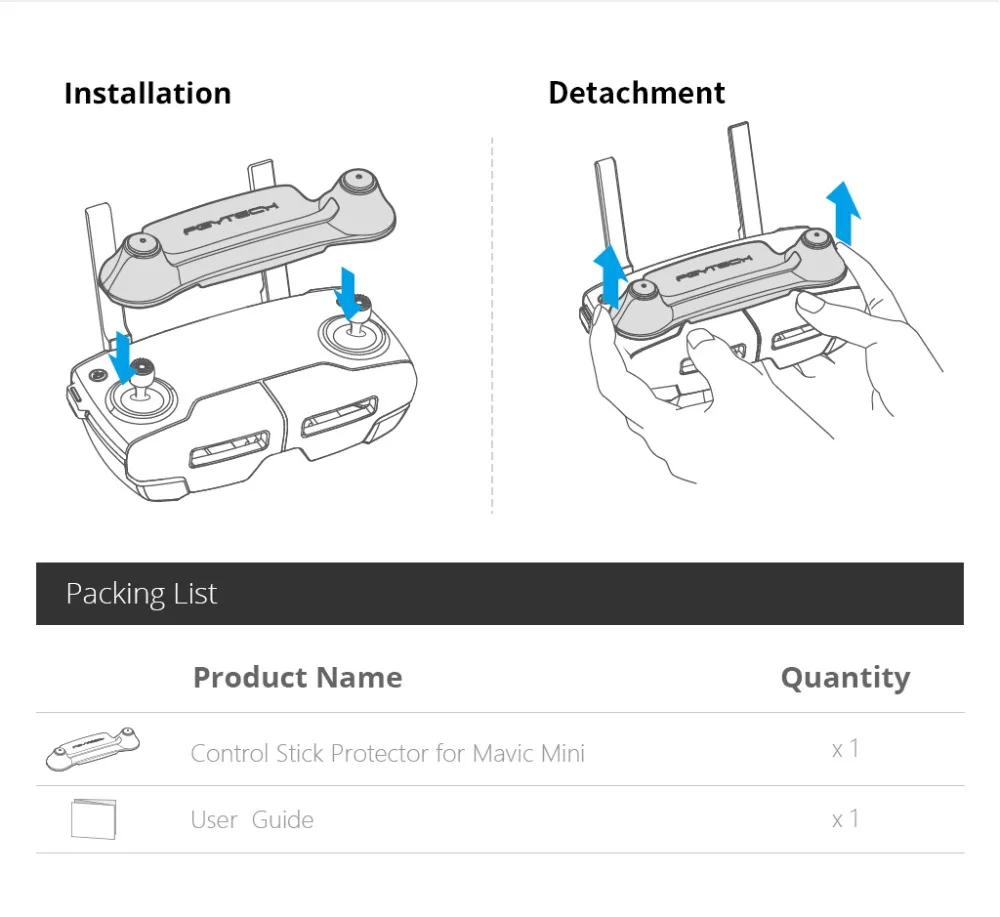
Task: Click the Detachment heading
Action: click(x=636, y=93)
